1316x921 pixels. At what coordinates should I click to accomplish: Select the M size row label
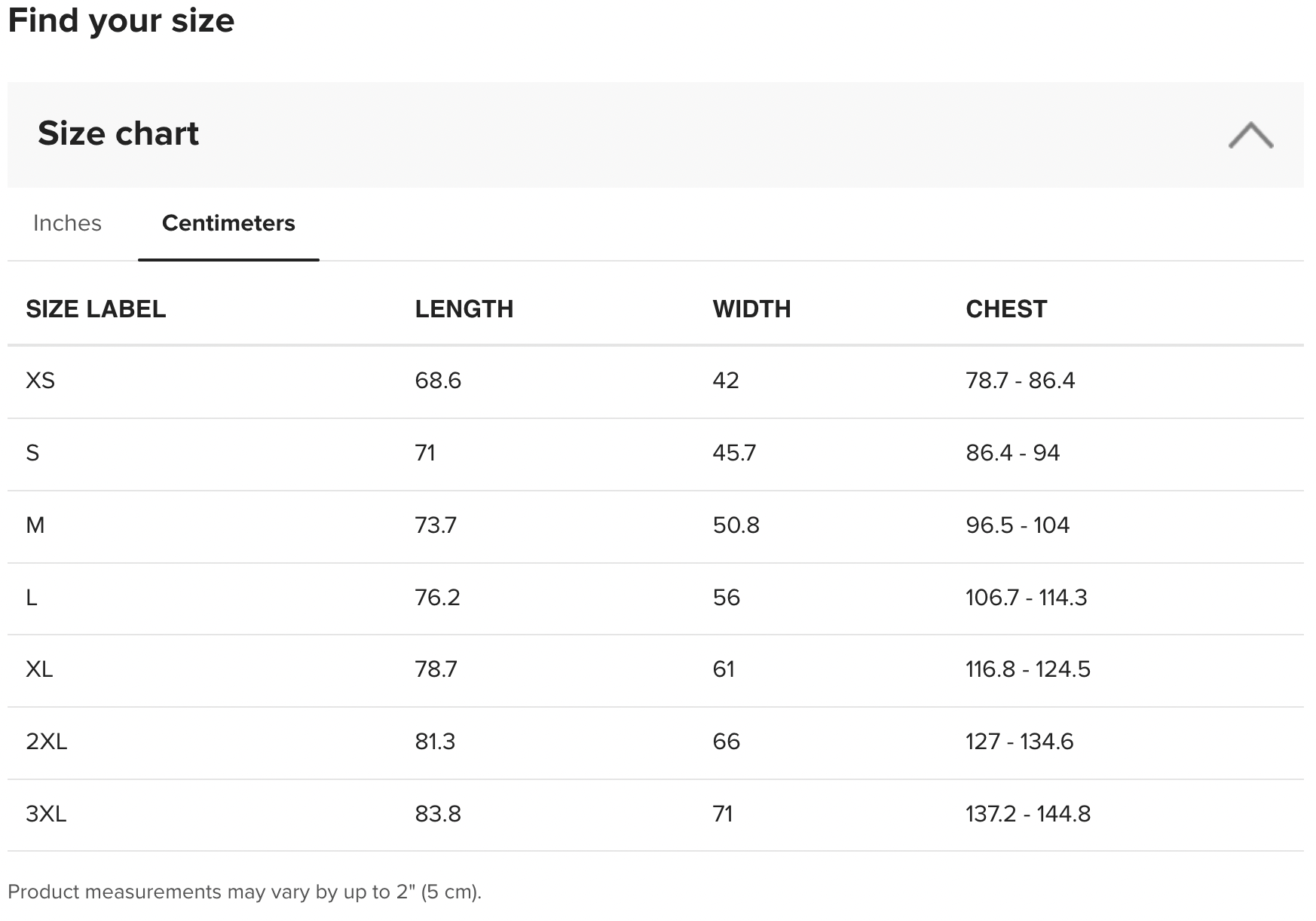point(35,525)
